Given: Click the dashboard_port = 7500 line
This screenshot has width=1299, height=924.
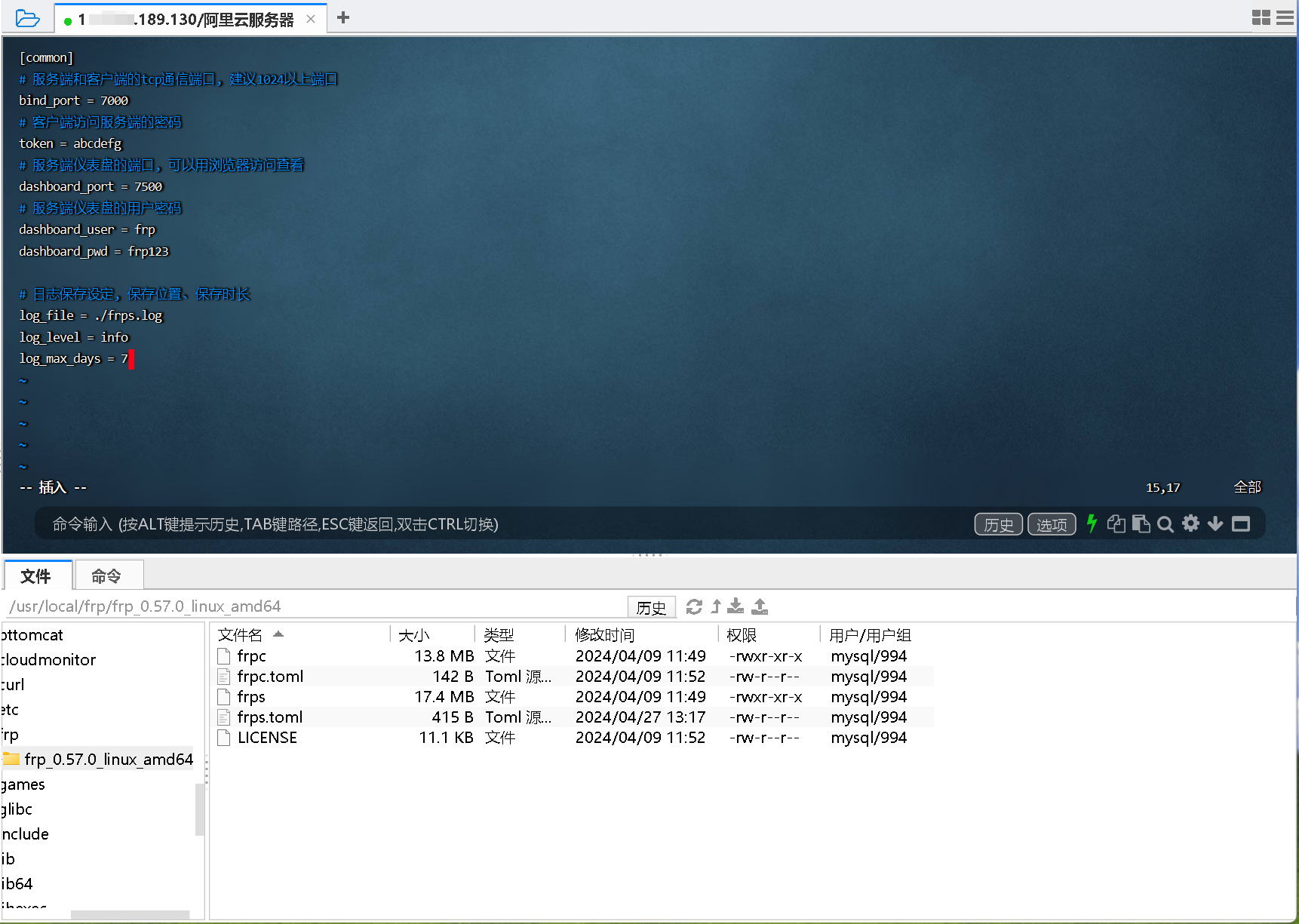Looking at the screenshot, I should [x=91, y=186].
